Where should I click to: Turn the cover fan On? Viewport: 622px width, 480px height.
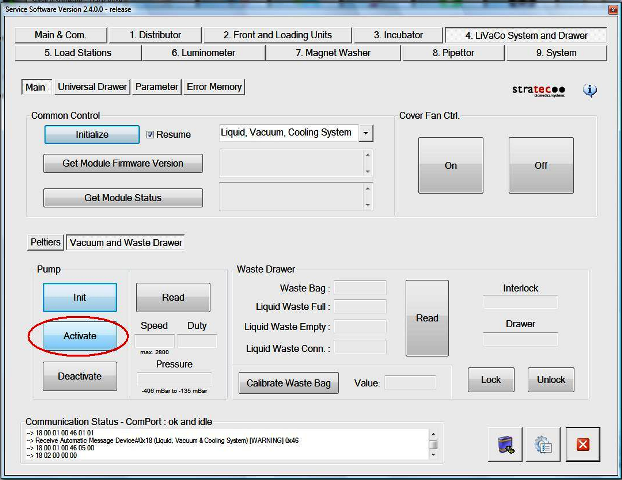point(450,166)
